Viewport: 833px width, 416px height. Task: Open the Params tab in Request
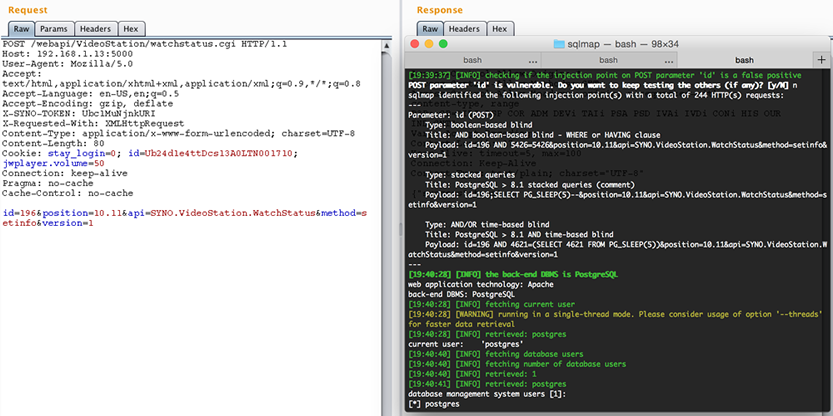tap(54, 29)
